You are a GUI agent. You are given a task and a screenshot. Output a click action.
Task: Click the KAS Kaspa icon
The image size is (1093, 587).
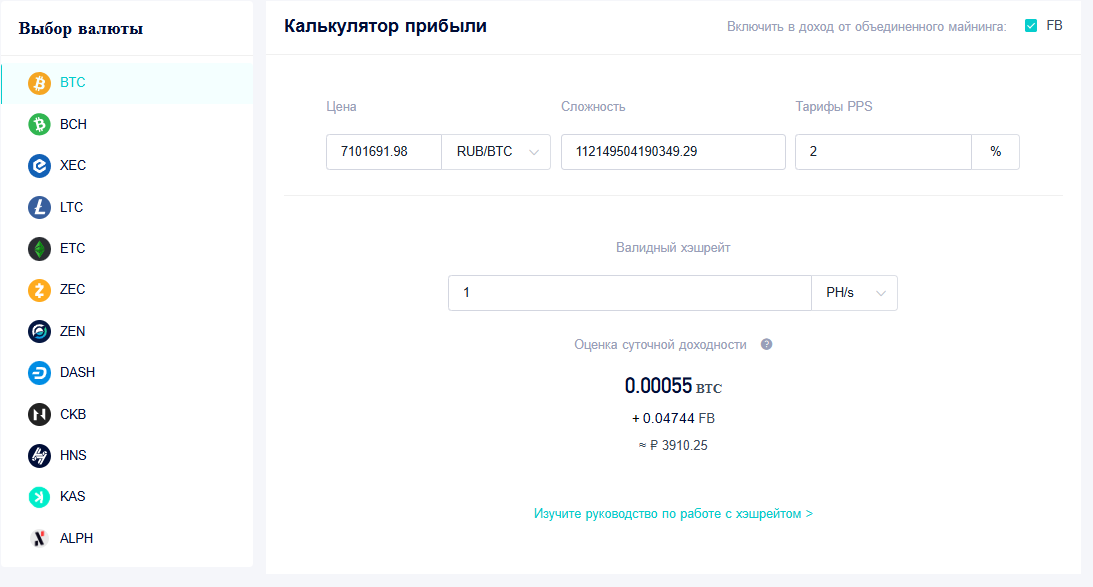(39, 496)
